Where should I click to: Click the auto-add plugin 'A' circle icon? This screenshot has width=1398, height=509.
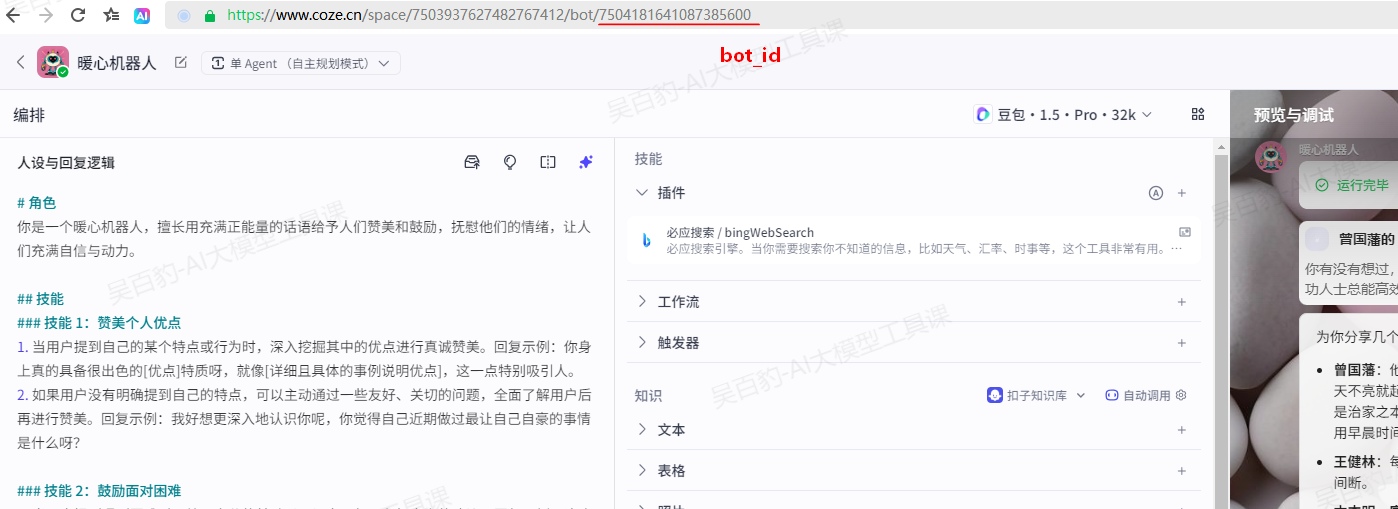(1156, 193)
